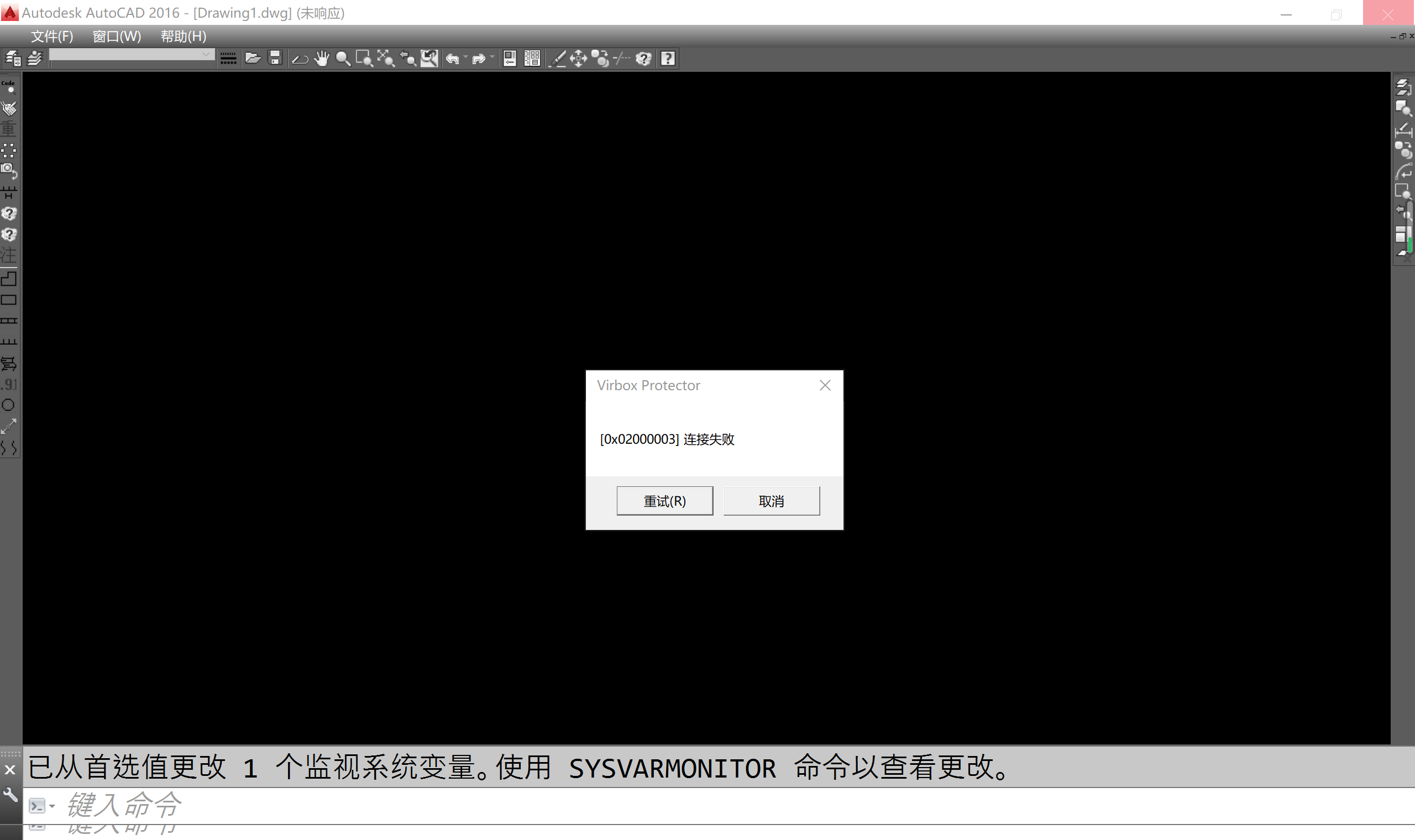Close the Virbox Protector dialog
Screen dimensions: 1415x840
click(x=825, y=386)
